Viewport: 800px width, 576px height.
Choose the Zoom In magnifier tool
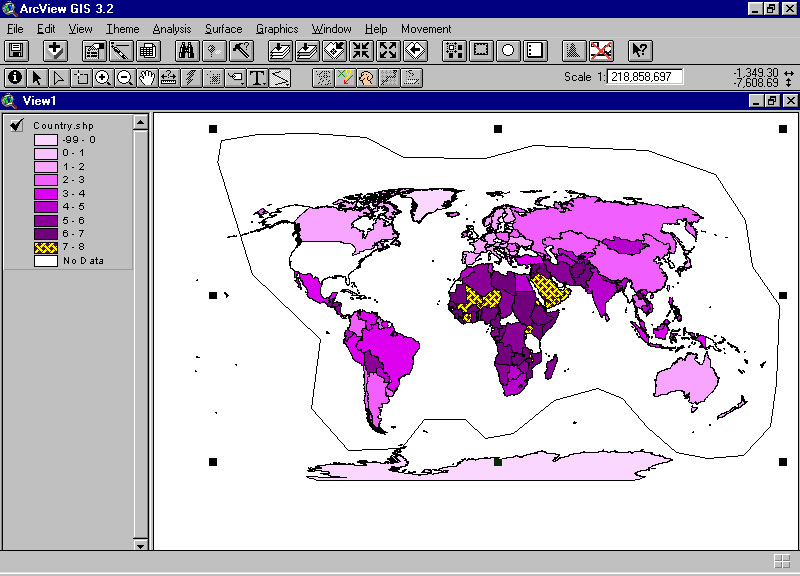tap(103, 77)
